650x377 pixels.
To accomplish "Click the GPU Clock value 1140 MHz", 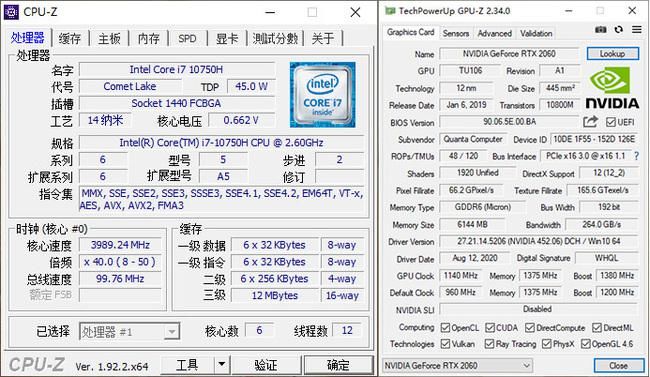I will [x=461, y=275].
